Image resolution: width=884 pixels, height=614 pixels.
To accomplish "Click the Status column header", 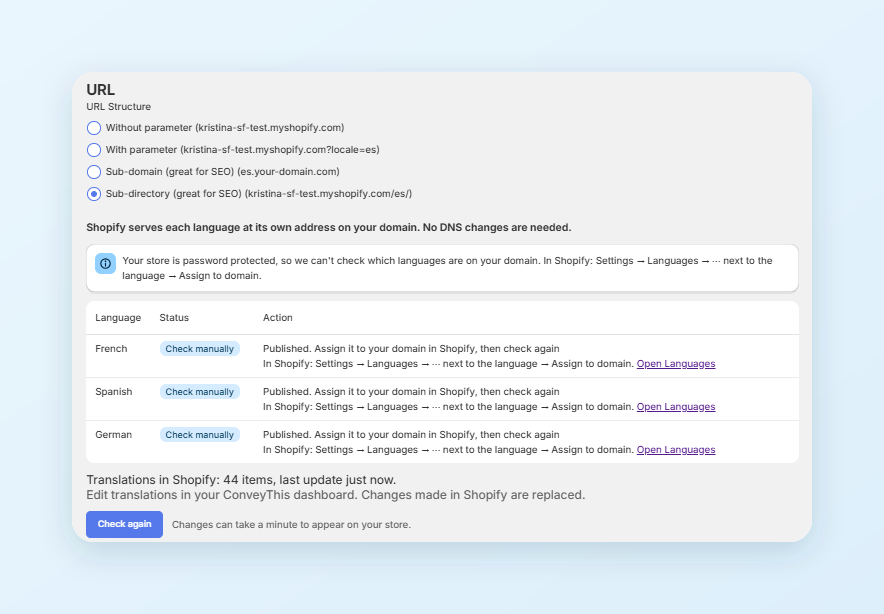I will tap(174, 317).
